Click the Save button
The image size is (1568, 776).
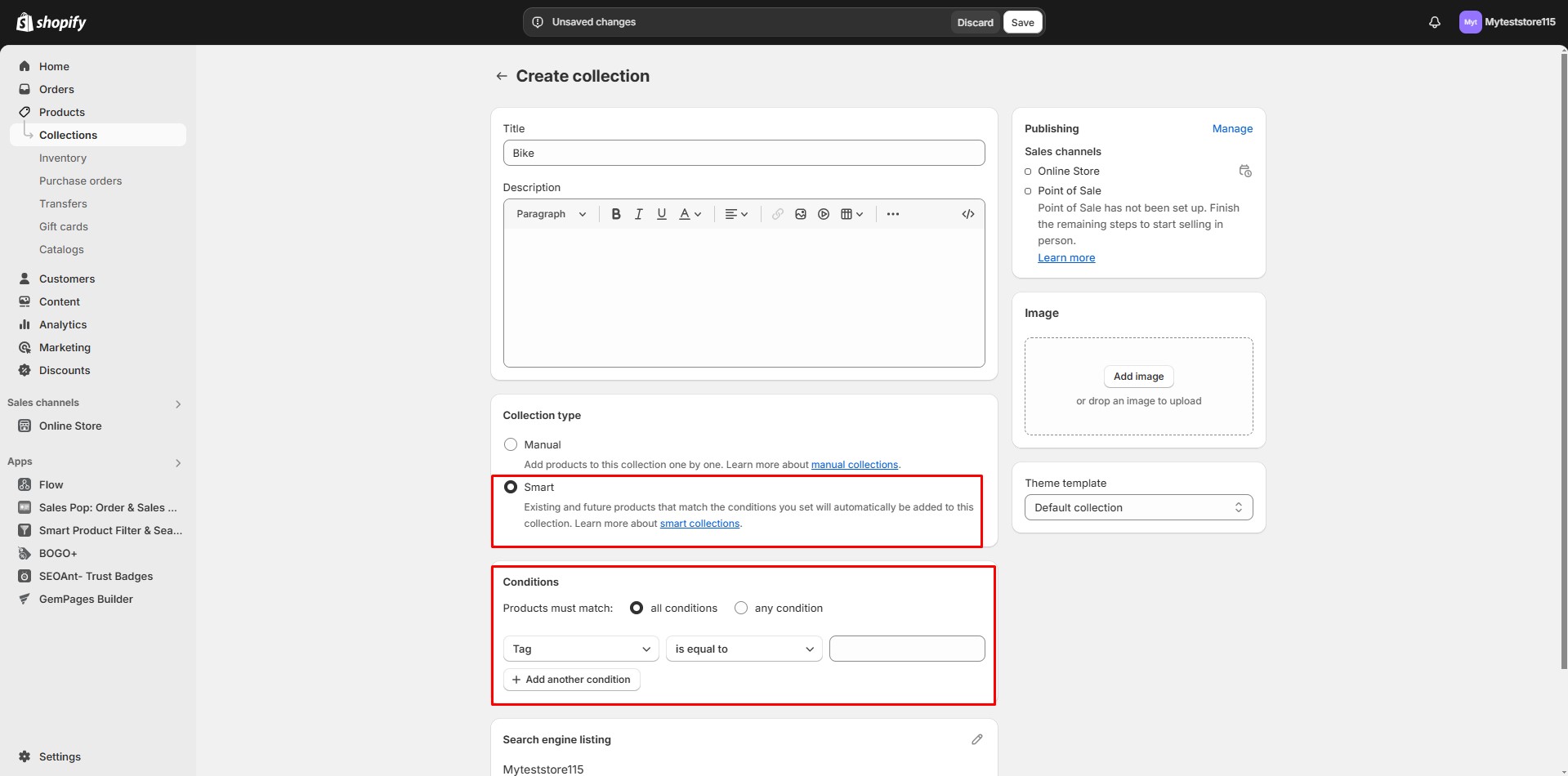point(1022,22)
